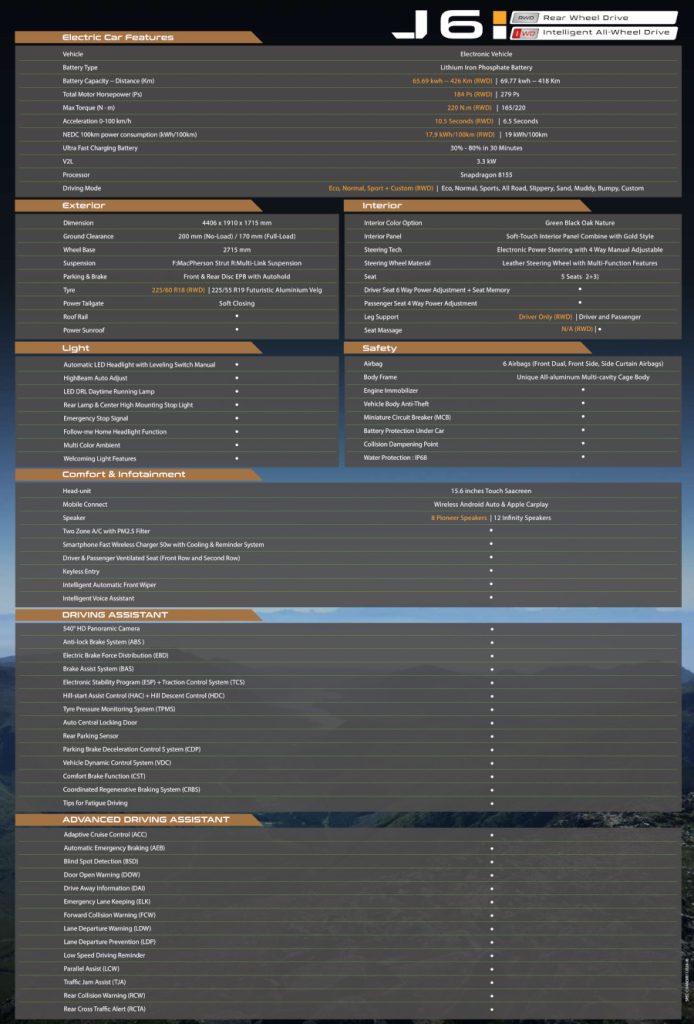The image size is (694, 1024).
Task: Click the RWD badge icon
Action: [526, 18]
